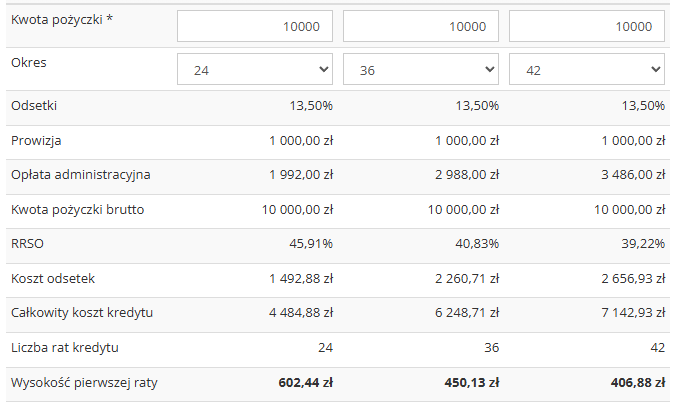Click the first installment amount 602,44 zł
Image resolution: width=690 pixels, height=405 pixels.
(306, 383)
